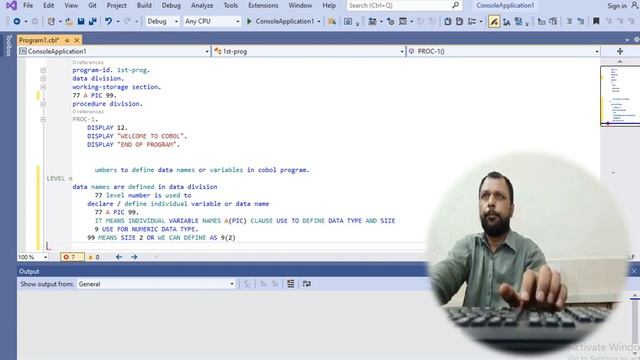Open the PROC-1() member navigation dropdown

pyautogui.click(x=504, y=51)
